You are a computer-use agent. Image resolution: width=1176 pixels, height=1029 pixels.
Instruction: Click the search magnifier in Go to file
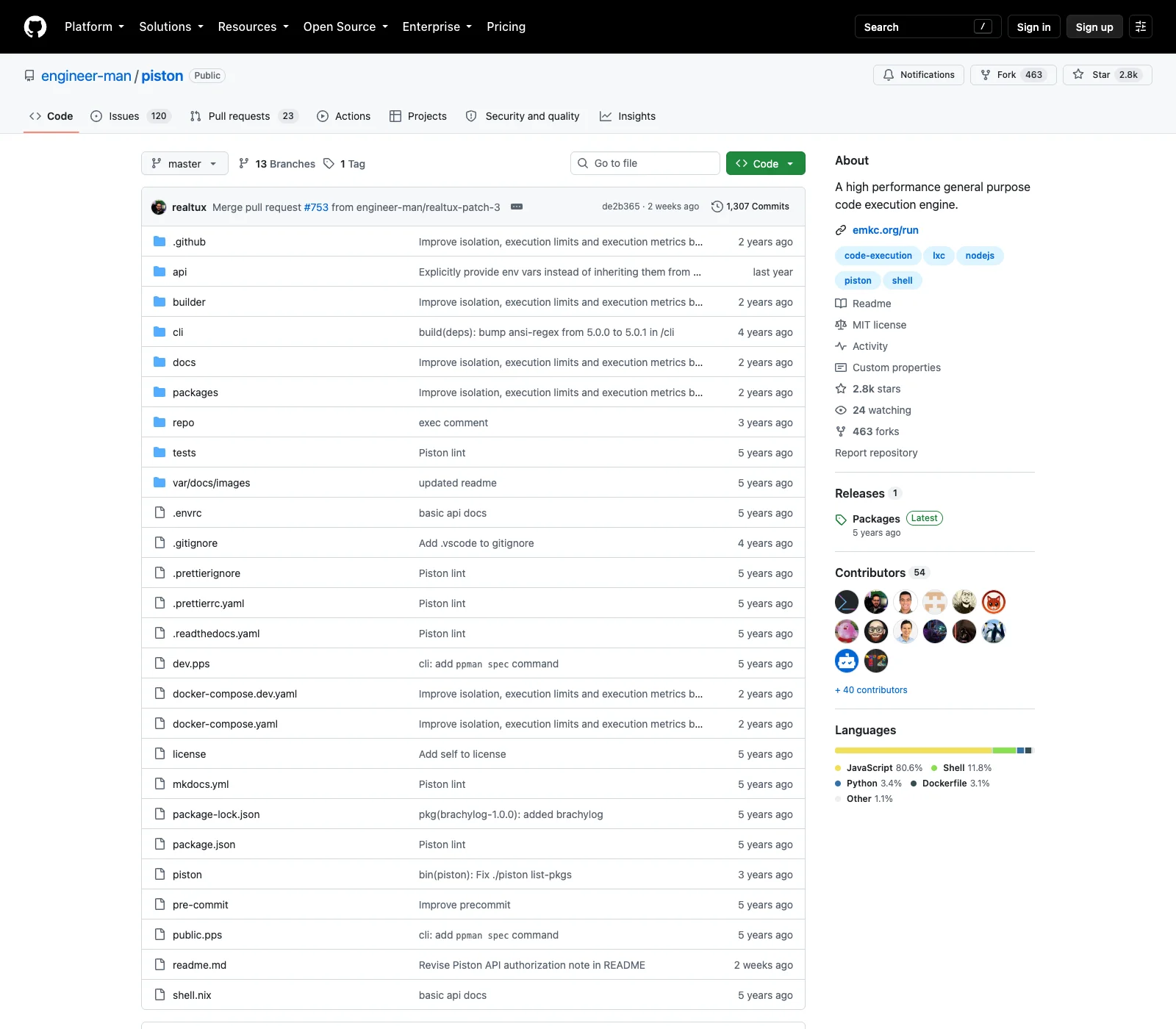pyautogui.click(x=583, y=163)
